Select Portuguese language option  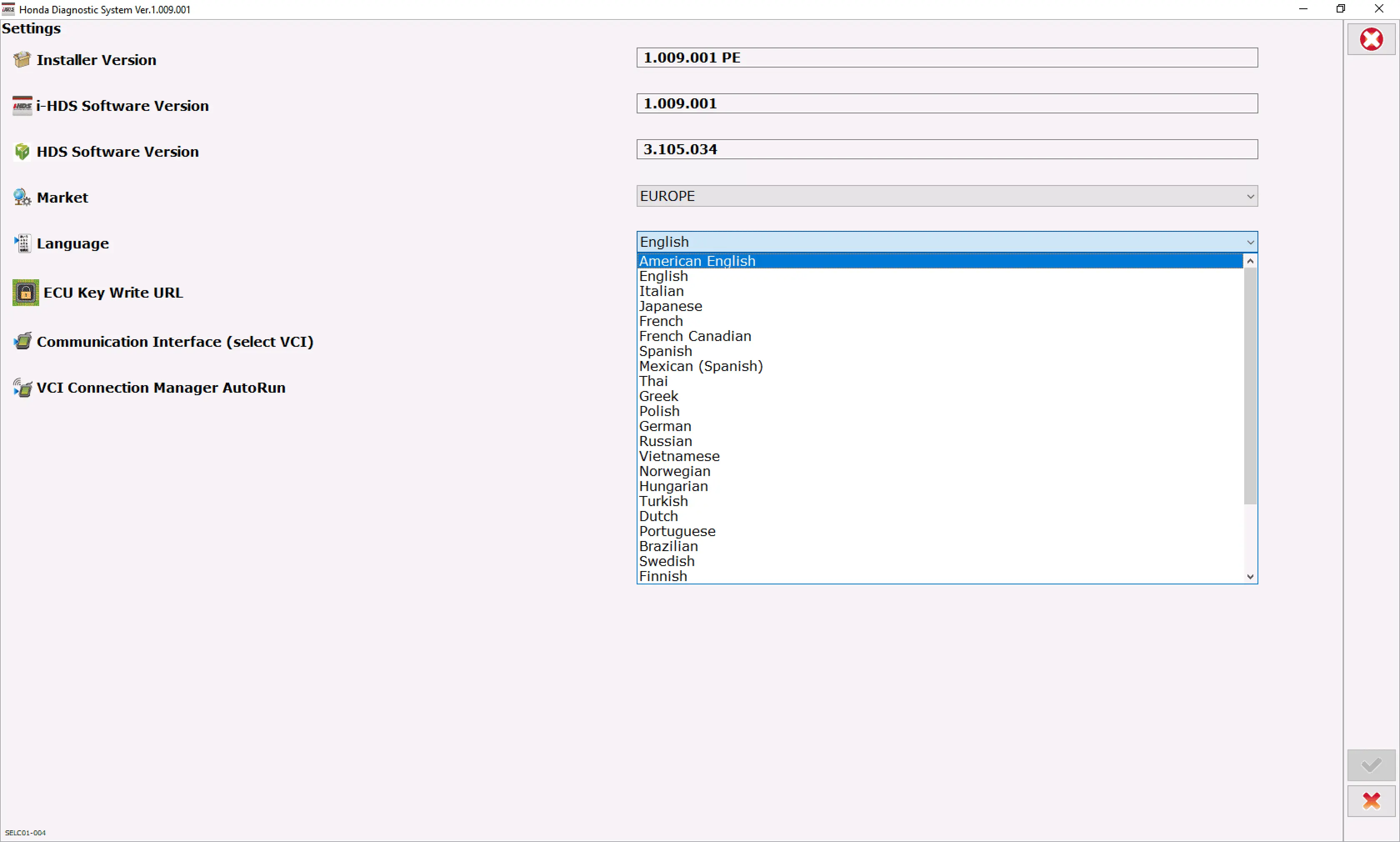[x=940, y=531]
